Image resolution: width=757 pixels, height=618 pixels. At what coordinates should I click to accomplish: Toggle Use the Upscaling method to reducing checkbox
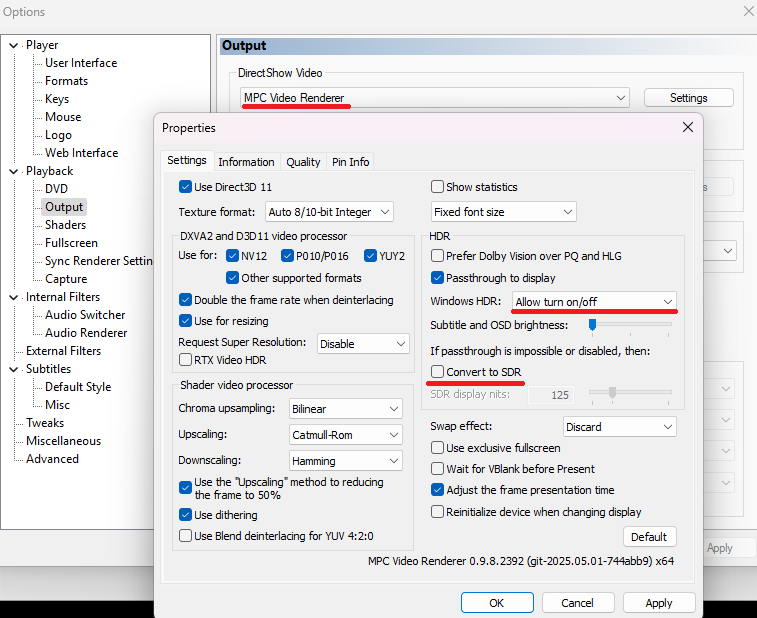coord(185,488)
